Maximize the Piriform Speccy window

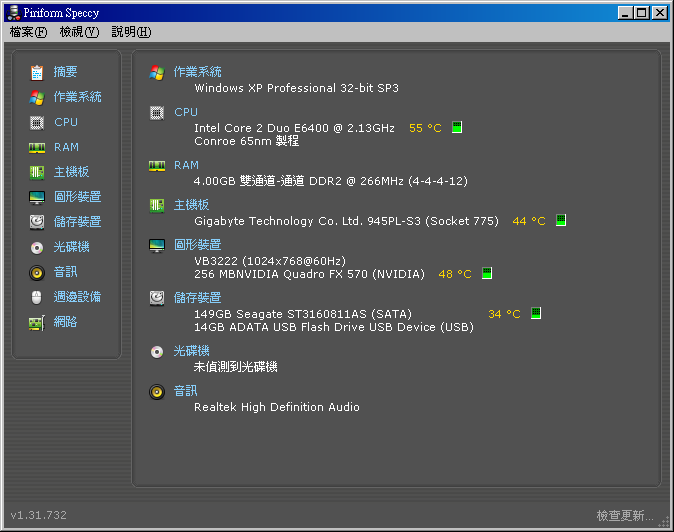(x=642, y=13)
